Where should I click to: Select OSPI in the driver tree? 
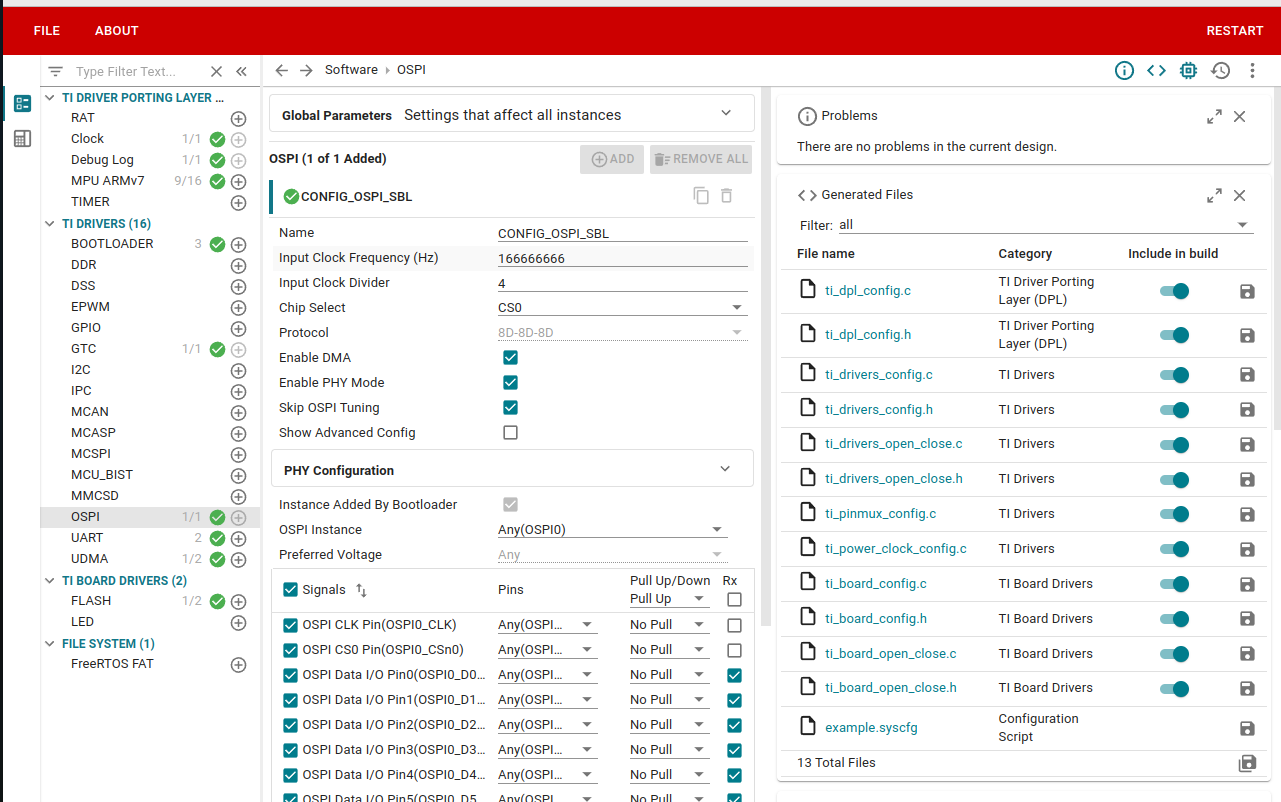(85, 517)
